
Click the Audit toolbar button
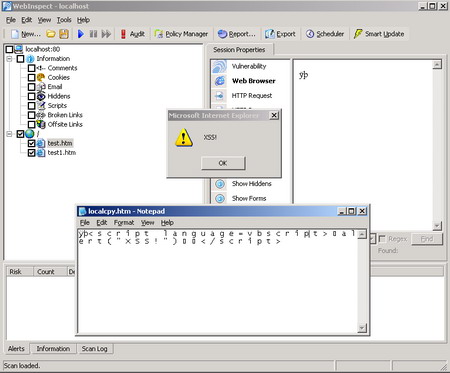[x=133, y=34]
